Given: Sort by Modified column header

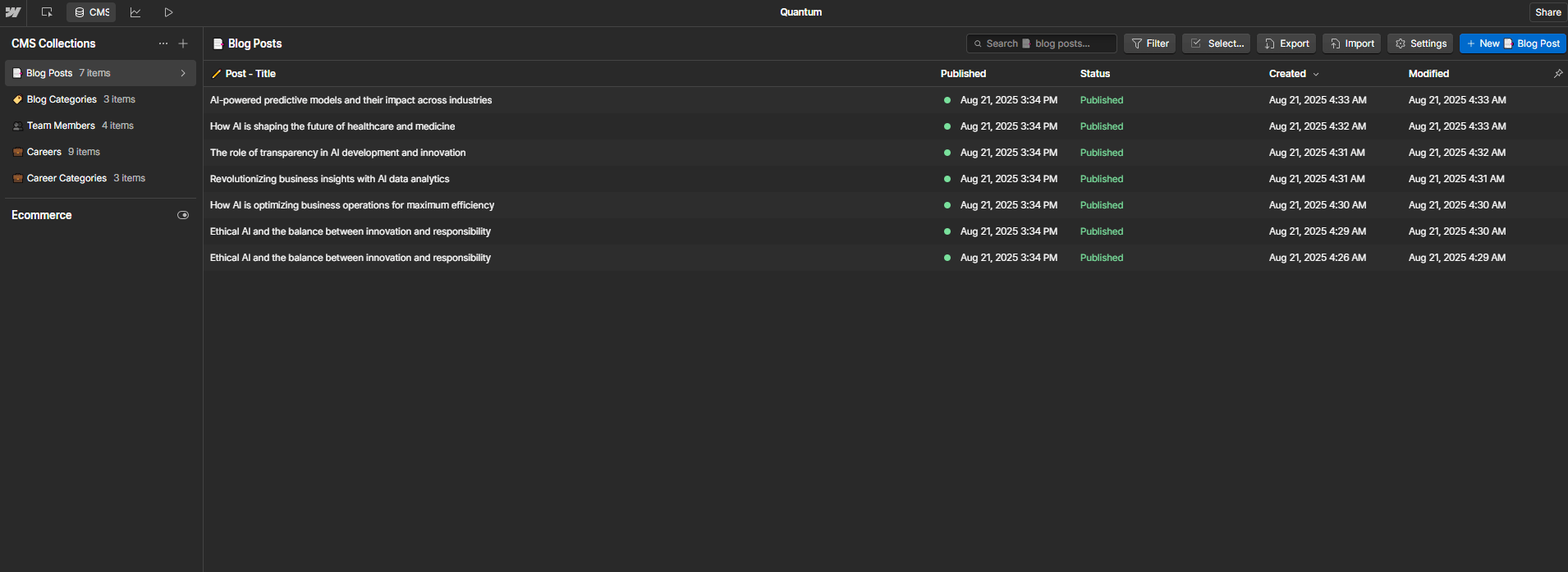Looking at the screenshot, I should [1428, 74].
